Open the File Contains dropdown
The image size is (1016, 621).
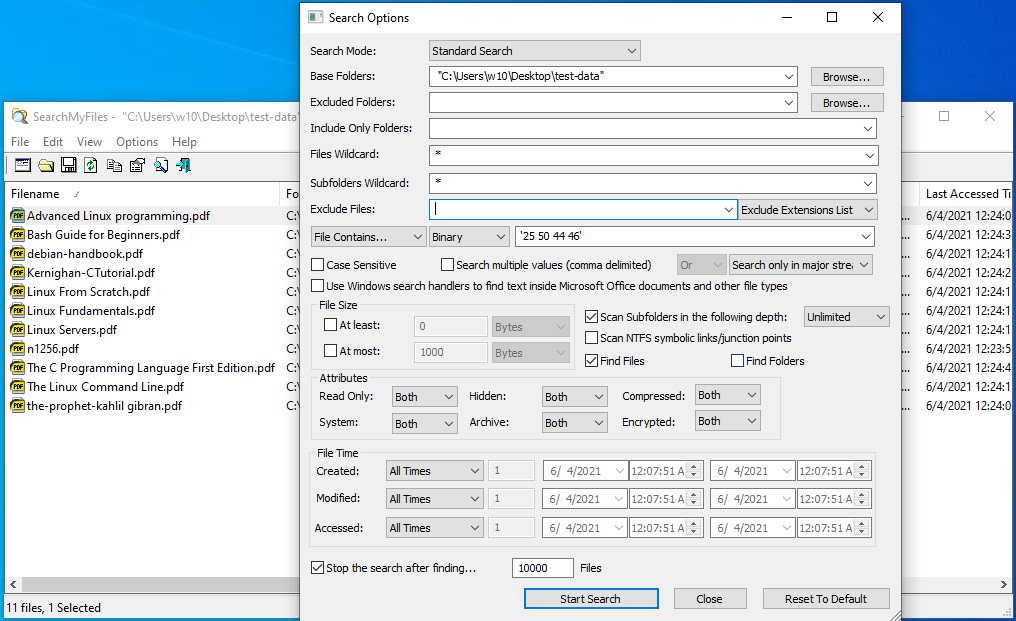(x=368, y=237)
